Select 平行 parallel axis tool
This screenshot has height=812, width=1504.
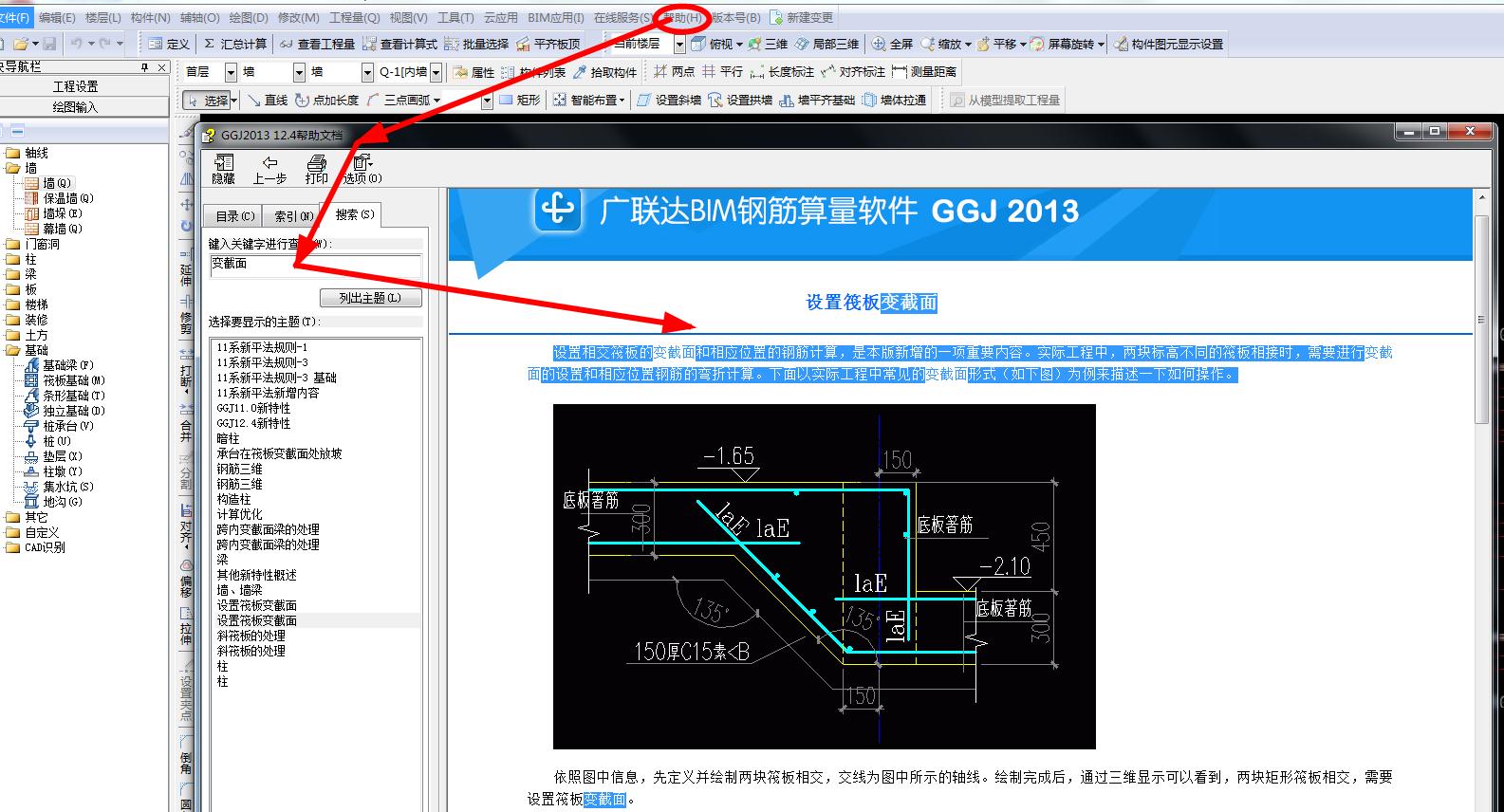[x=722, y=71]
